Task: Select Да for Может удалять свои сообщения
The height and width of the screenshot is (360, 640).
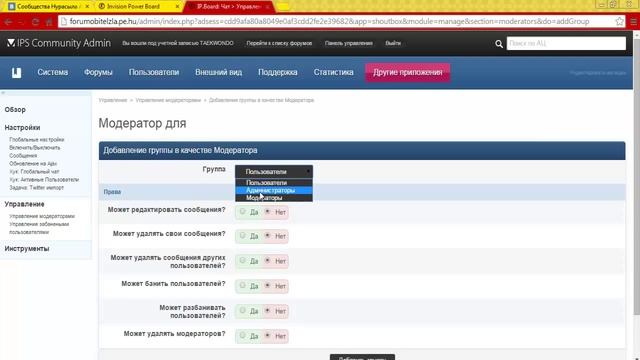Action: click(243, 236)
